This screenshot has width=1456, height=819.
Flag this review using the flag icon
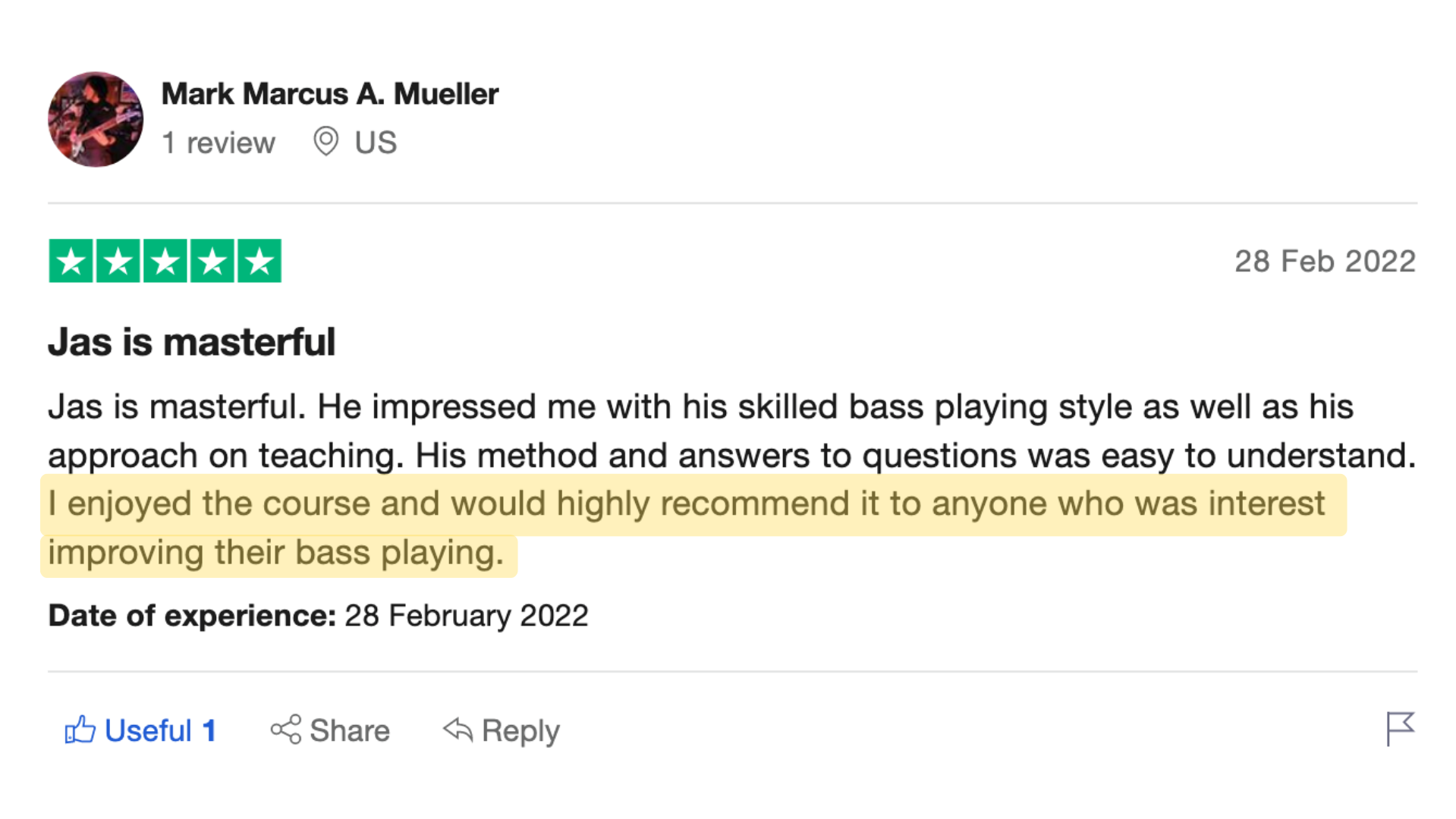coord(1399,729)
